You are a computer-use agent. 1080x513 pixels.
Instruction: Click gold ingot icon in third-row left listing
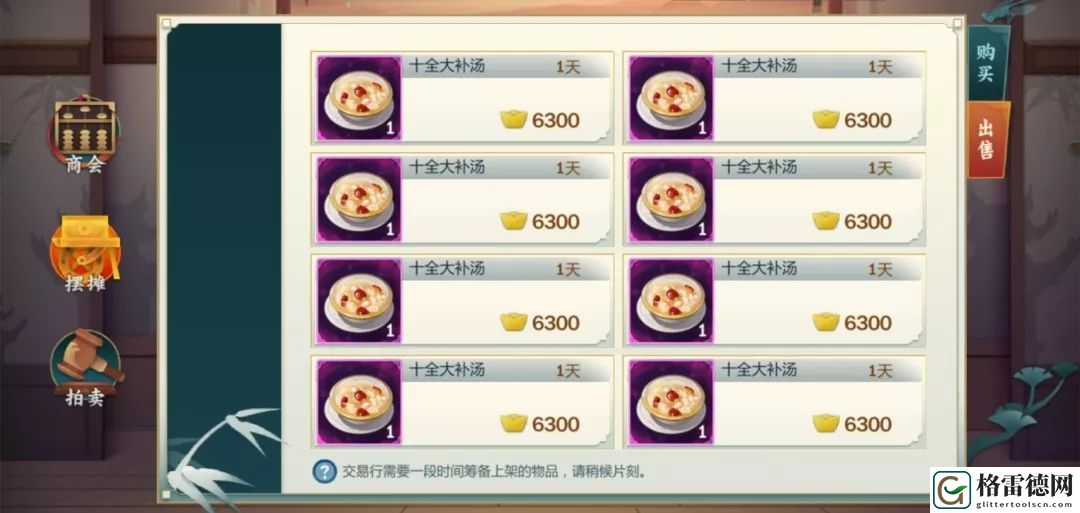[x=514, y=322]
